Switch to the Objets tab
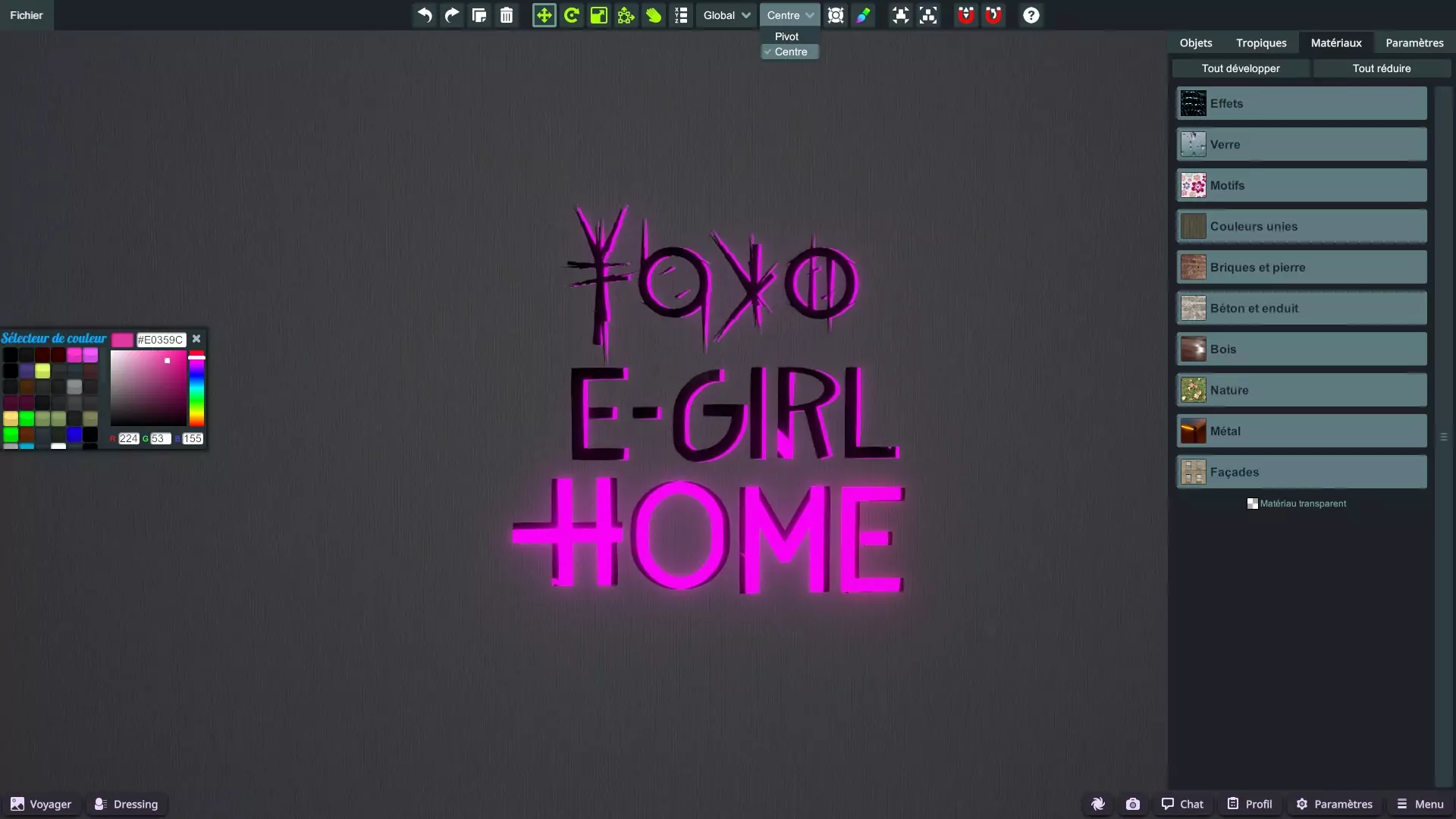This screenshot has width=1456, height=819. 1195,42
